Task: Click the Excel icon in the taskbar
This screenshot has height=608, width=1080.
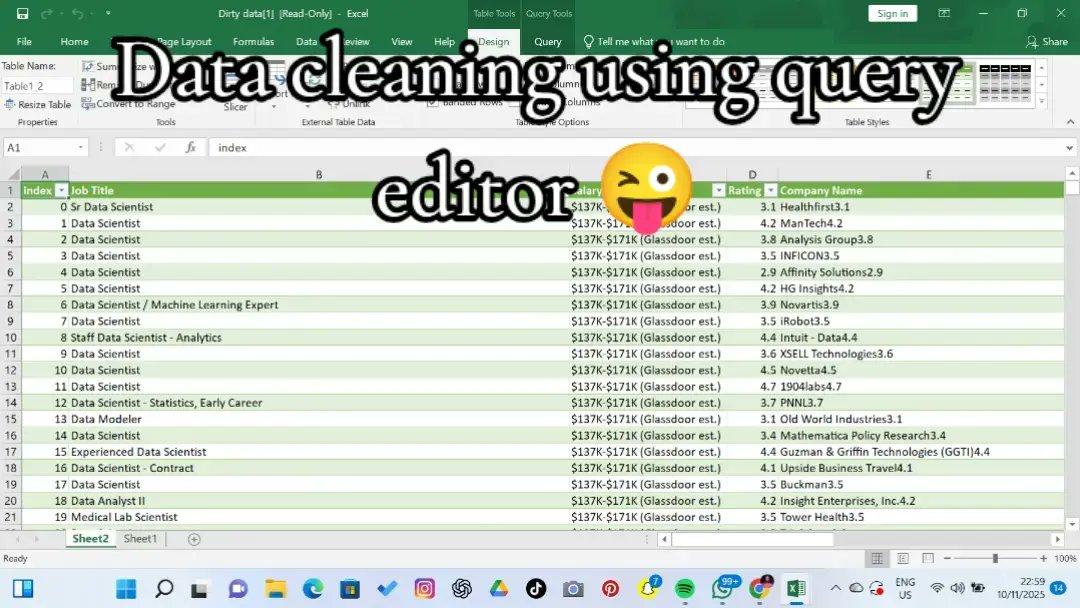Action: click(x=796, y=589)
